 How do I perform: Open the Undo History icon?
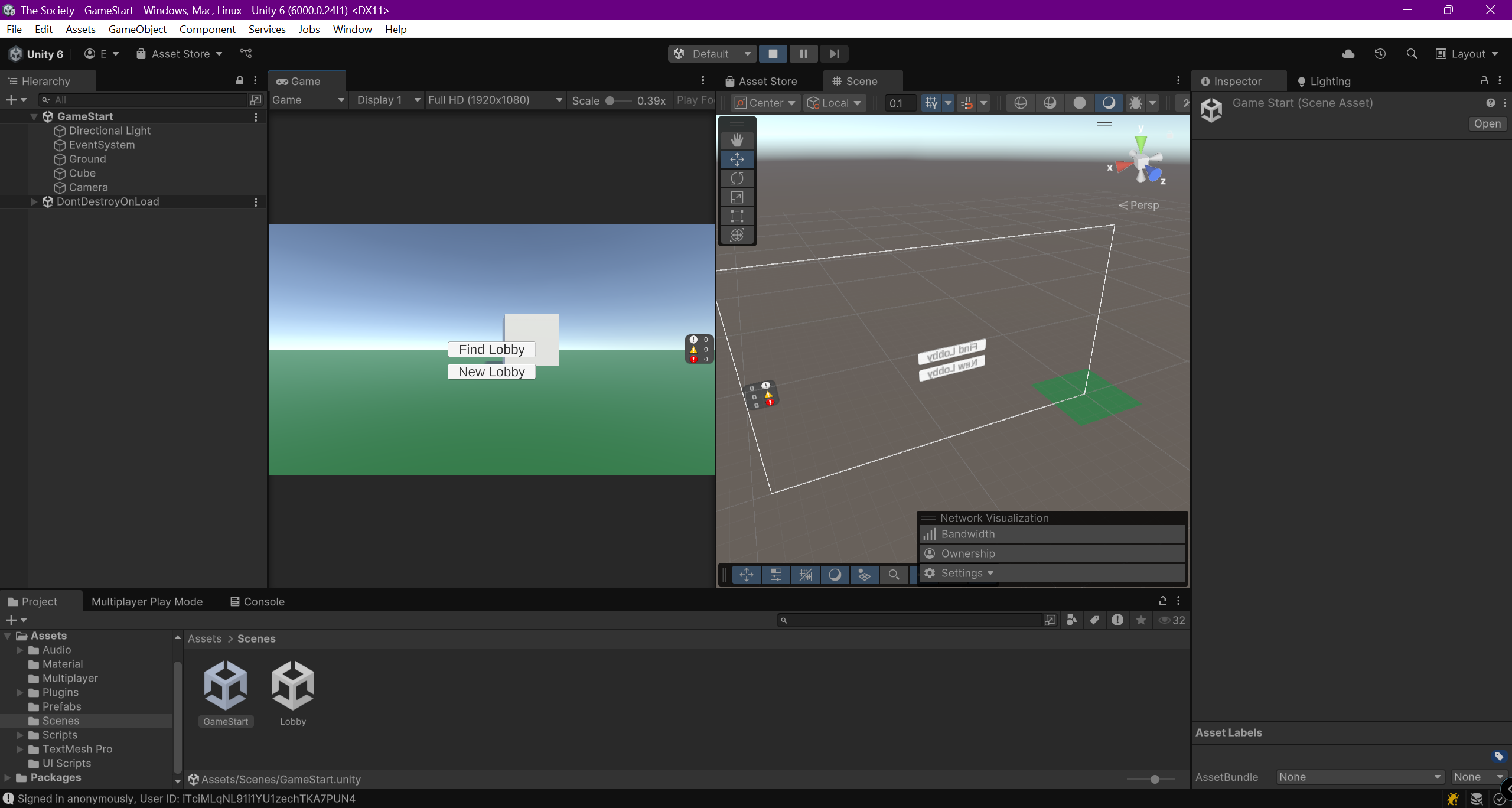click(x=1380, y=54)
